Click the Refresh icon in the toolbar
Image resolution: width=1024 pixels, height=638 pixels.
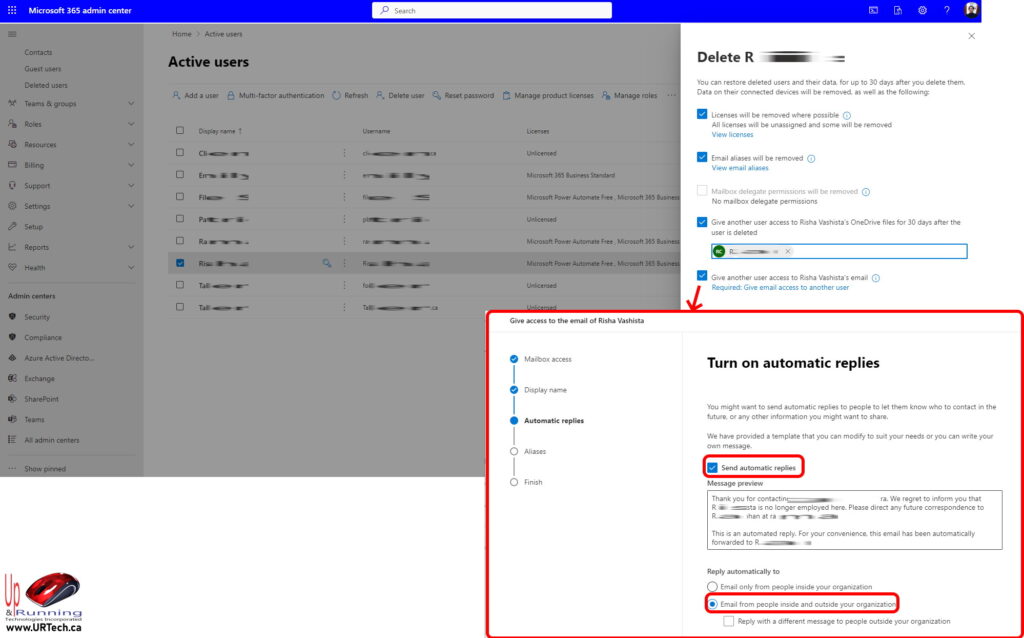point(336,96)
